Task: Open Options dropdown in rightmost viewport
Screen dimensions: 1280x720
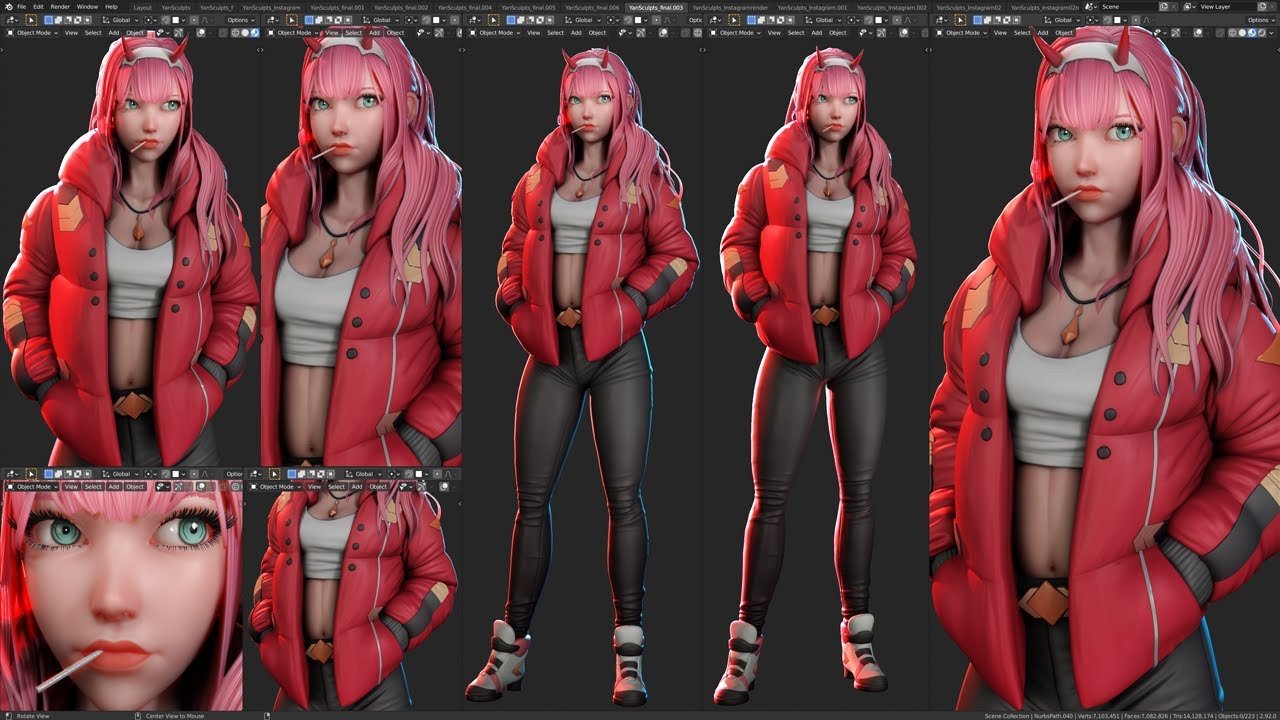Action: (1261, 20)
